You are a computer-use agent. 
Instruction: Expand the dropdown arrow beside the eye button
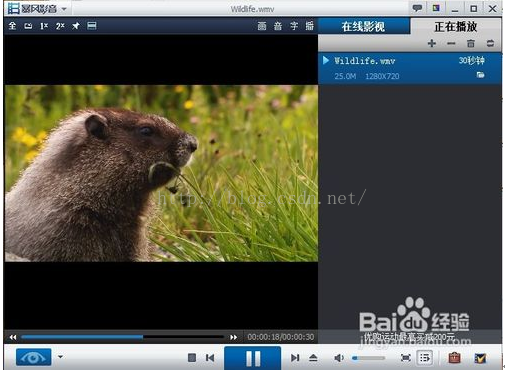[60, 357]
